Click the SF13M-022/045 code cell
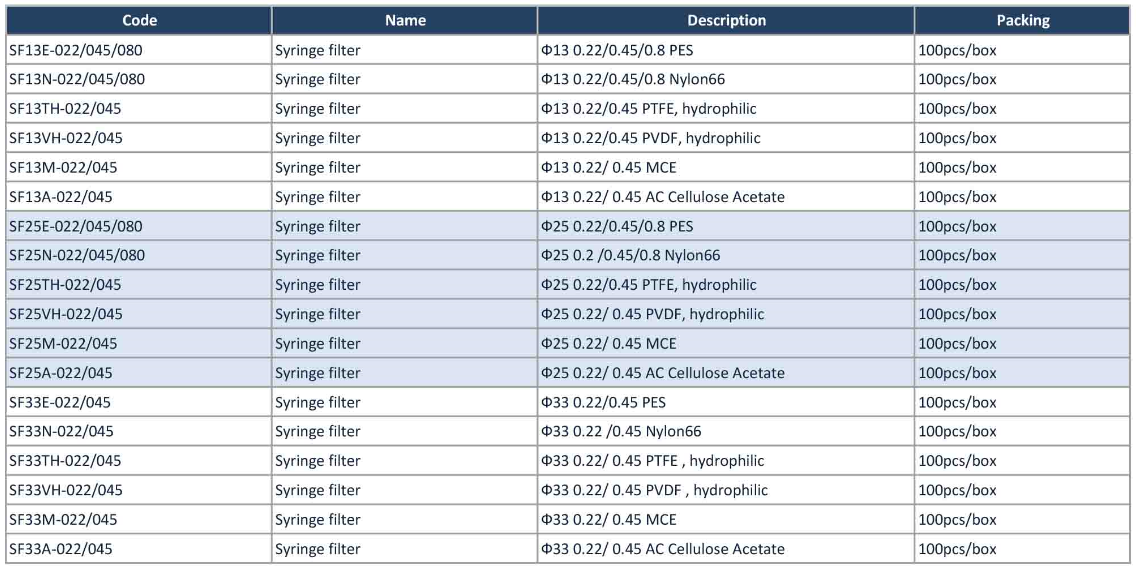Viewport: 1136px width, 576px height. 139,167
